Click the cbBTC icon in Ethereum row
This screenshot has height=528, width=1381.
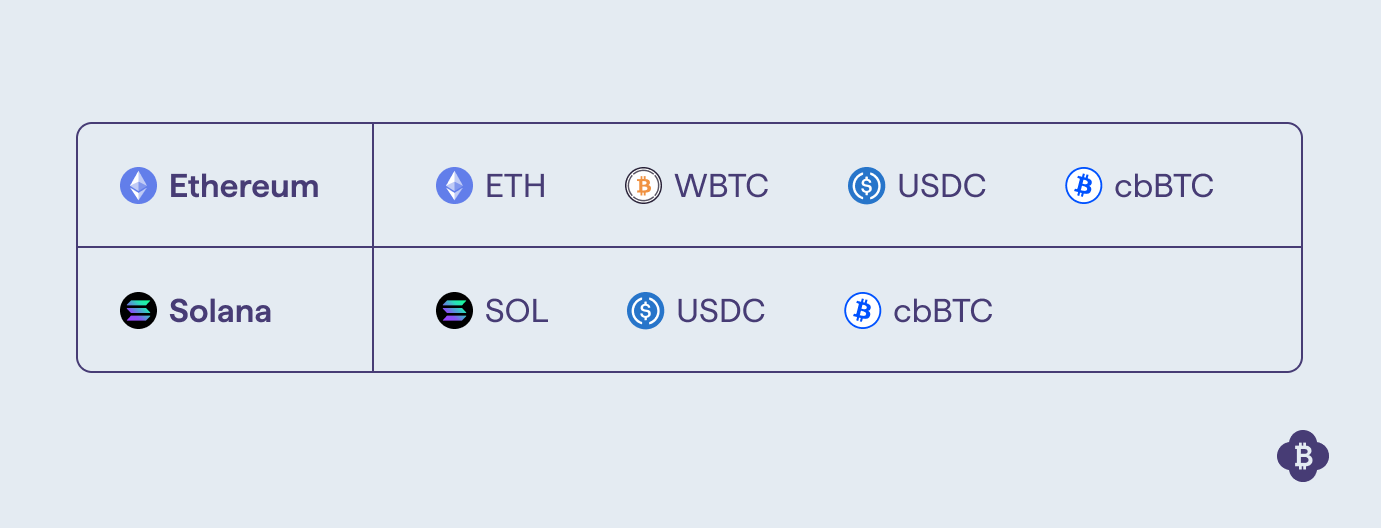pyautogui.click(x=1084, y=186)
